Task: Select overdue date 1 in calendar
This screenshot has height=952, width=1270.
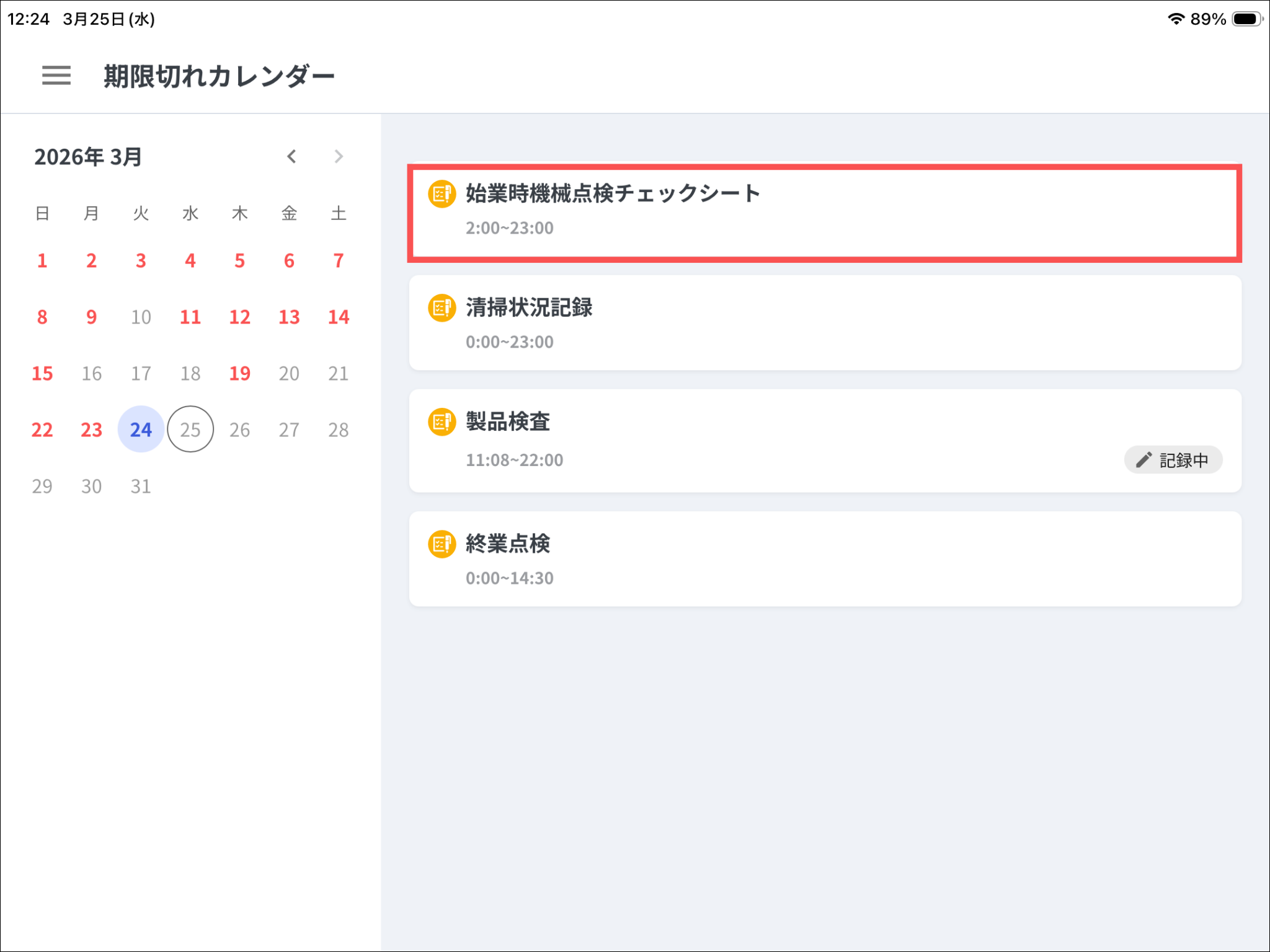Action: [42, 260]
